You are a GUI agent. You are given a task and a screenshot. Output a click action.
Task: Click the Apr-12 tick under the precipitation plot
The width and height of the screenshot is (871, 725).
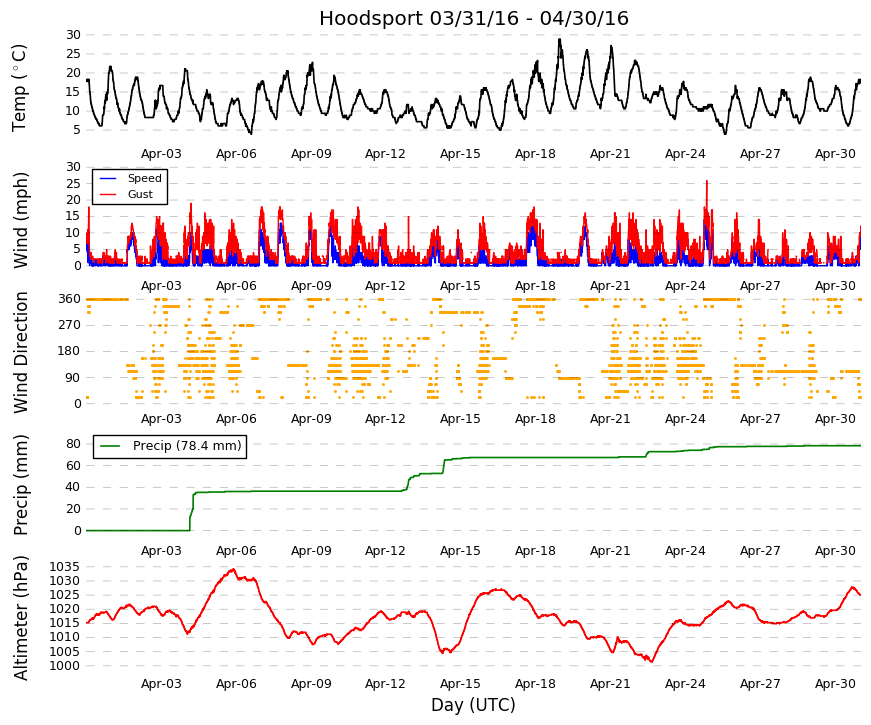[x=385, y=551]
